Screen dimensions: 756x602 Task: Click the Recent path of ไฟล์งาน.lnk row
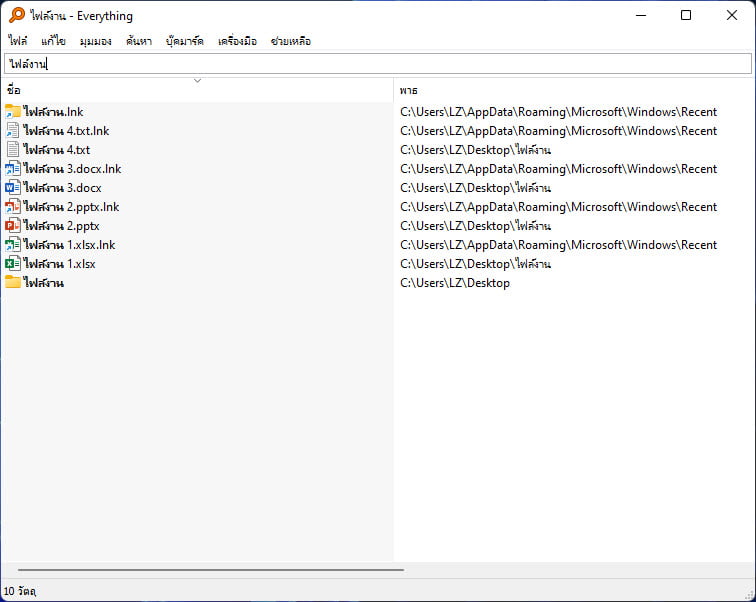point(558,112)
